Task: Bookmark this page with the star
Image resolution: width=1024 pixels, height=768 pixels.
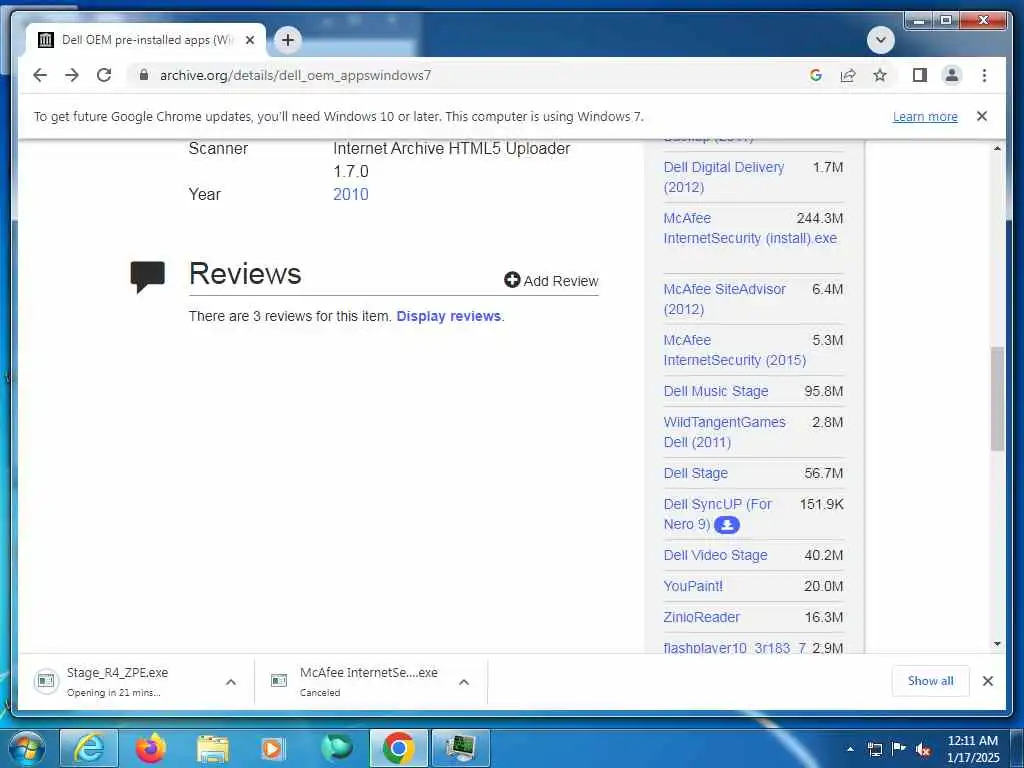Action: [x=880, y=75]
